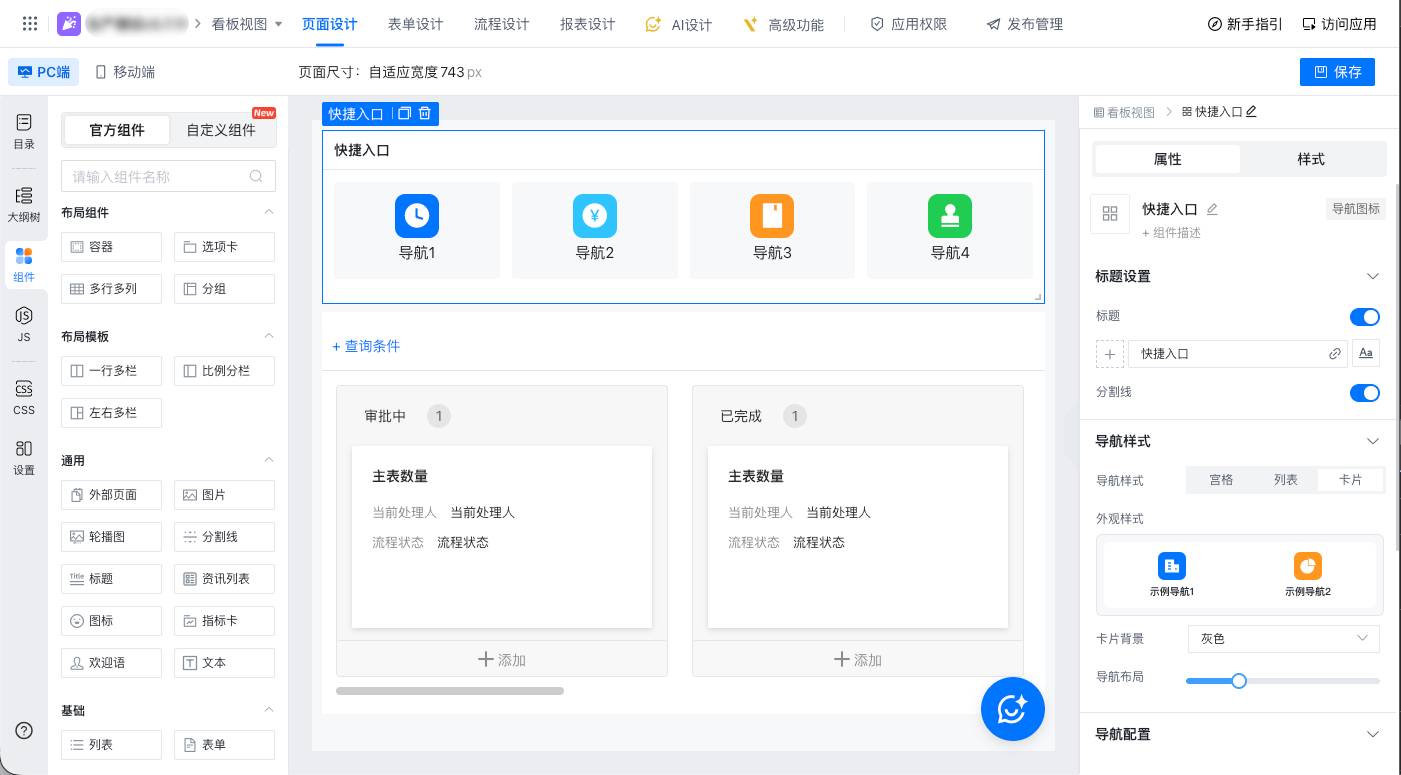Click the 导航3 orange book icon
Screen dimensions: 1401x775
pos(772,215)
